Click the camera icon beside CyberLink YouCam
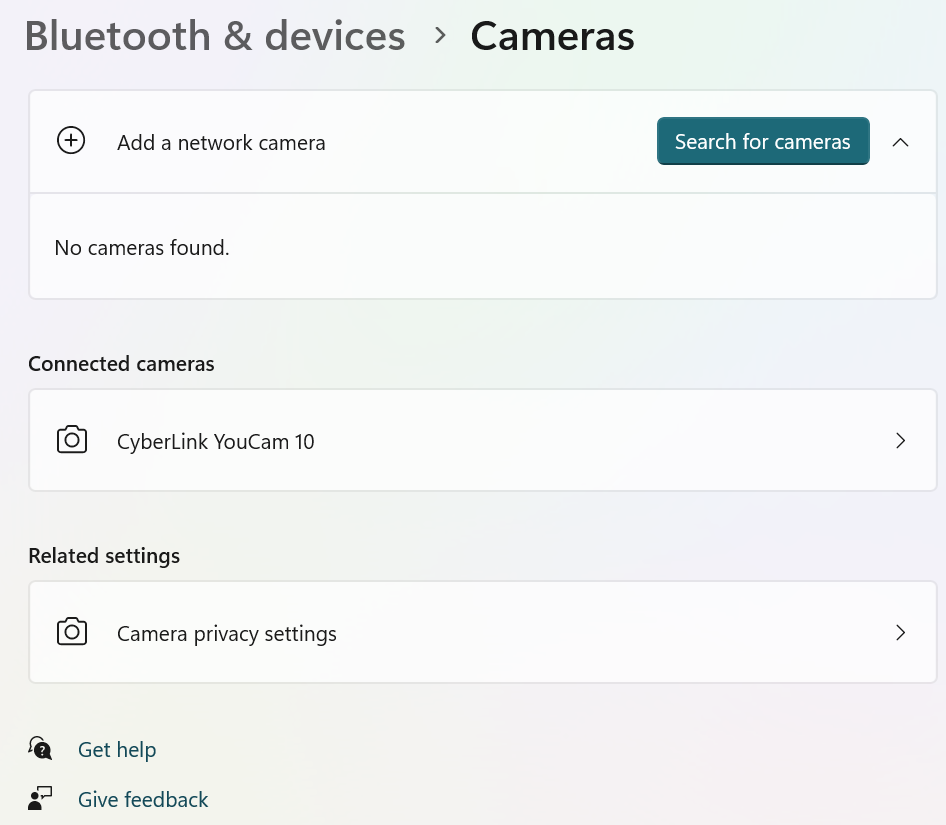Screen dimensions: 946x825 point(72,440)
